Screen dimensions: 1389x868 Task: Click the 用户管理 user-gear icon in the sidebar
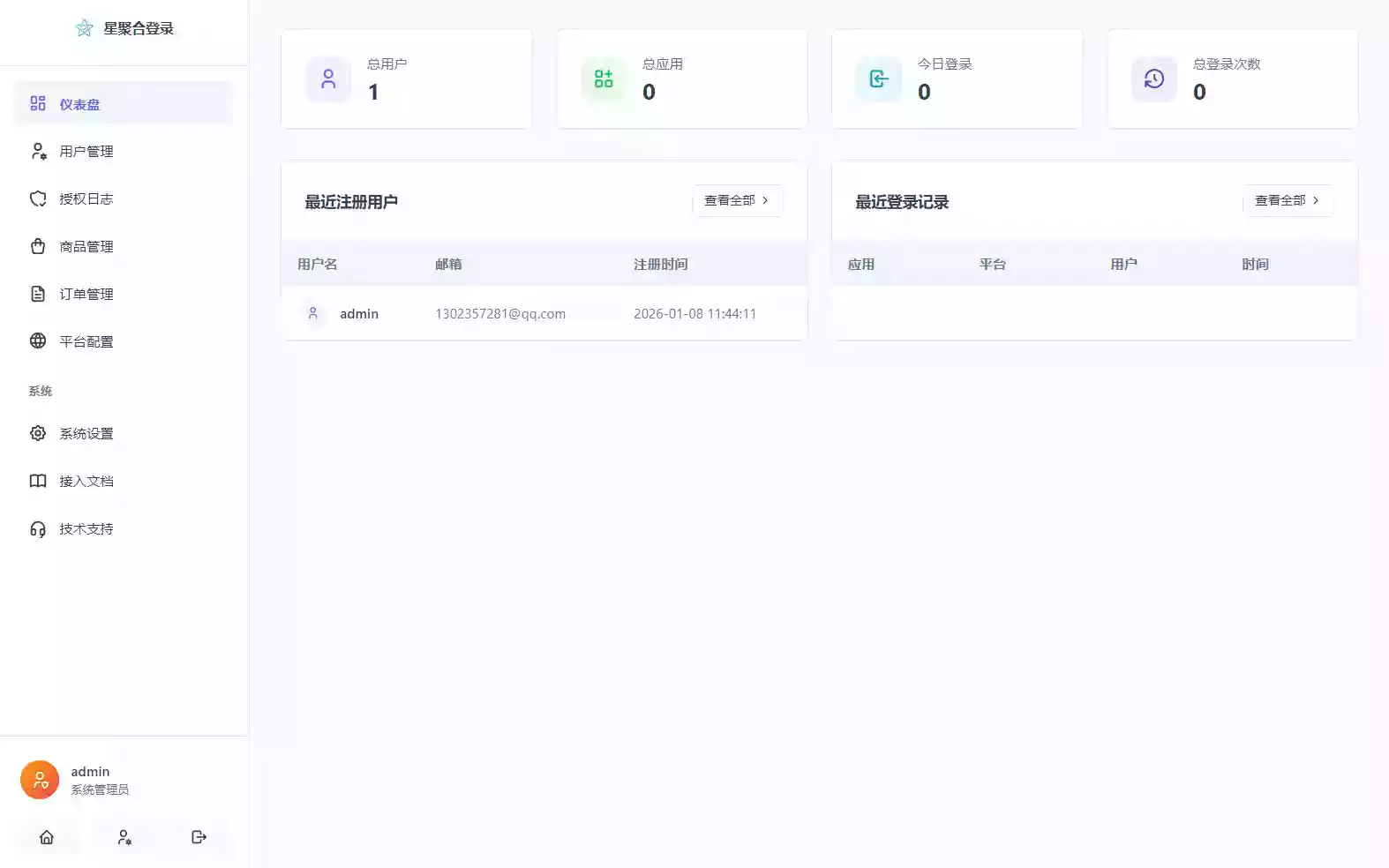tap(38, 151)
